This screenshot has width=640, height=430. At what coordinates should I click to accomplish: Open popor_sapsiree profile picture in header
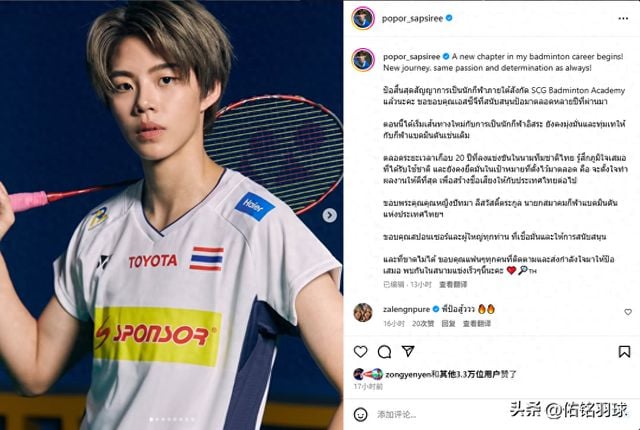(x=363, y=18)
